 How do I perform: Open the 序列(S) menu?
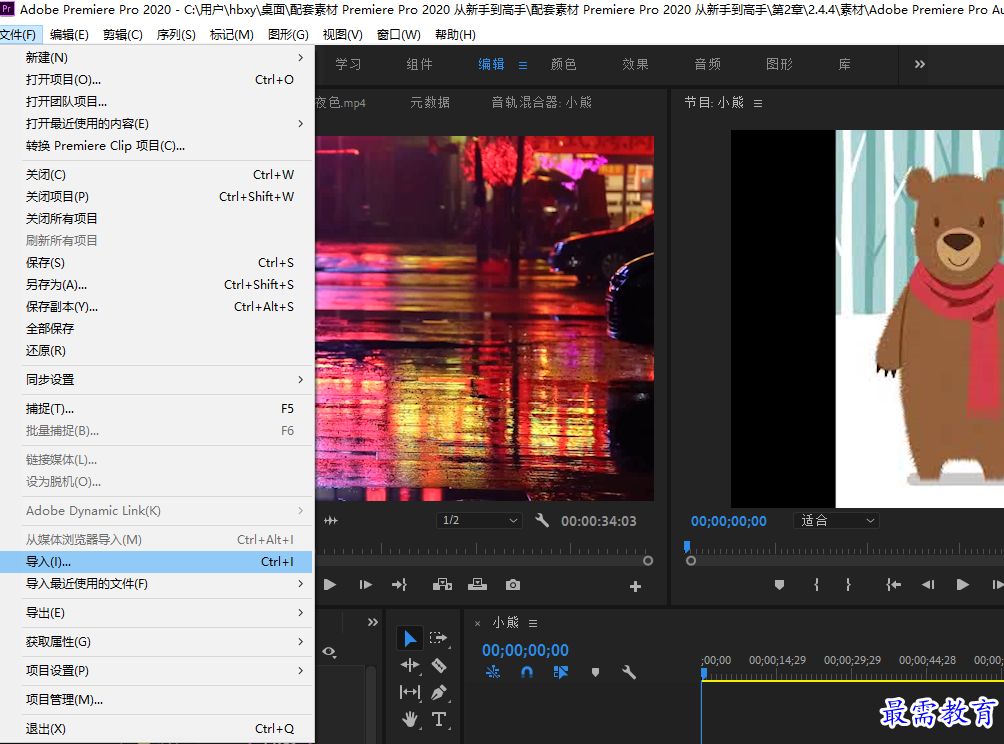[176, 35]
